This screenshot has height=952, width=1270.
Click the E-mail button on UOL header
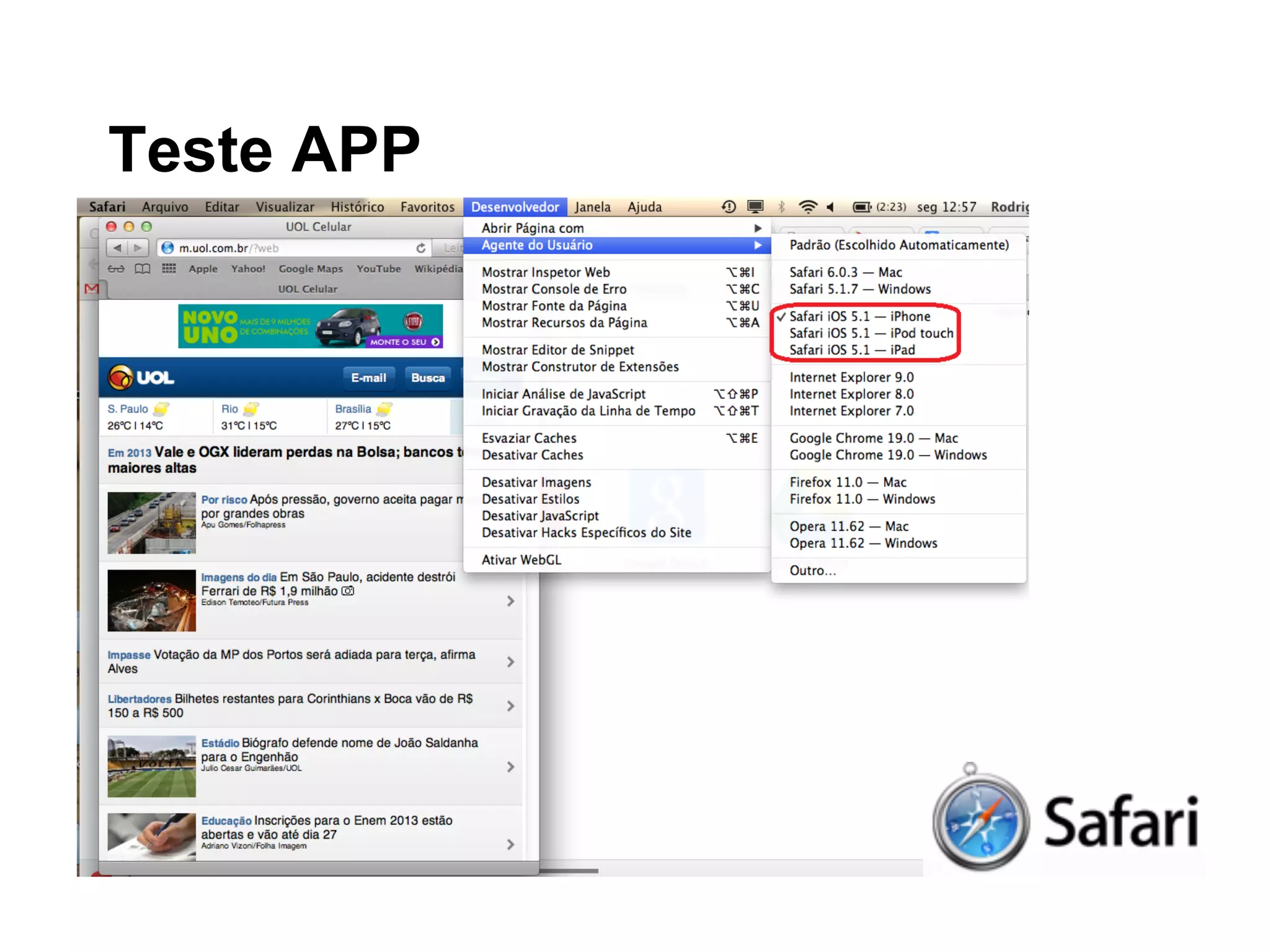point(368,378)
